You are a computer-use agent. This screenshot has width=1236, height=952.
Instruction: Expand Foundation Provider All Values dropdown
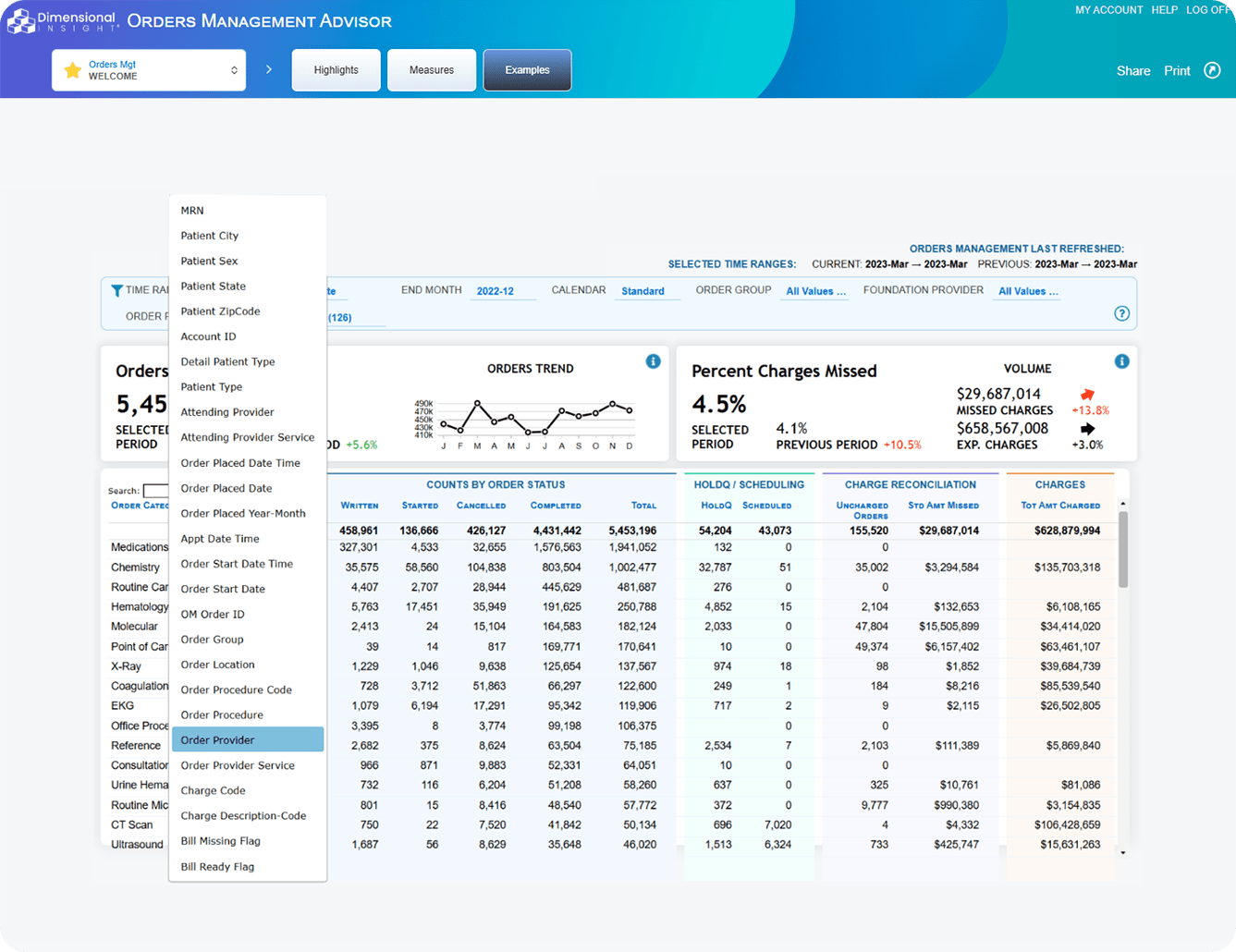[x=1028, y=291]
